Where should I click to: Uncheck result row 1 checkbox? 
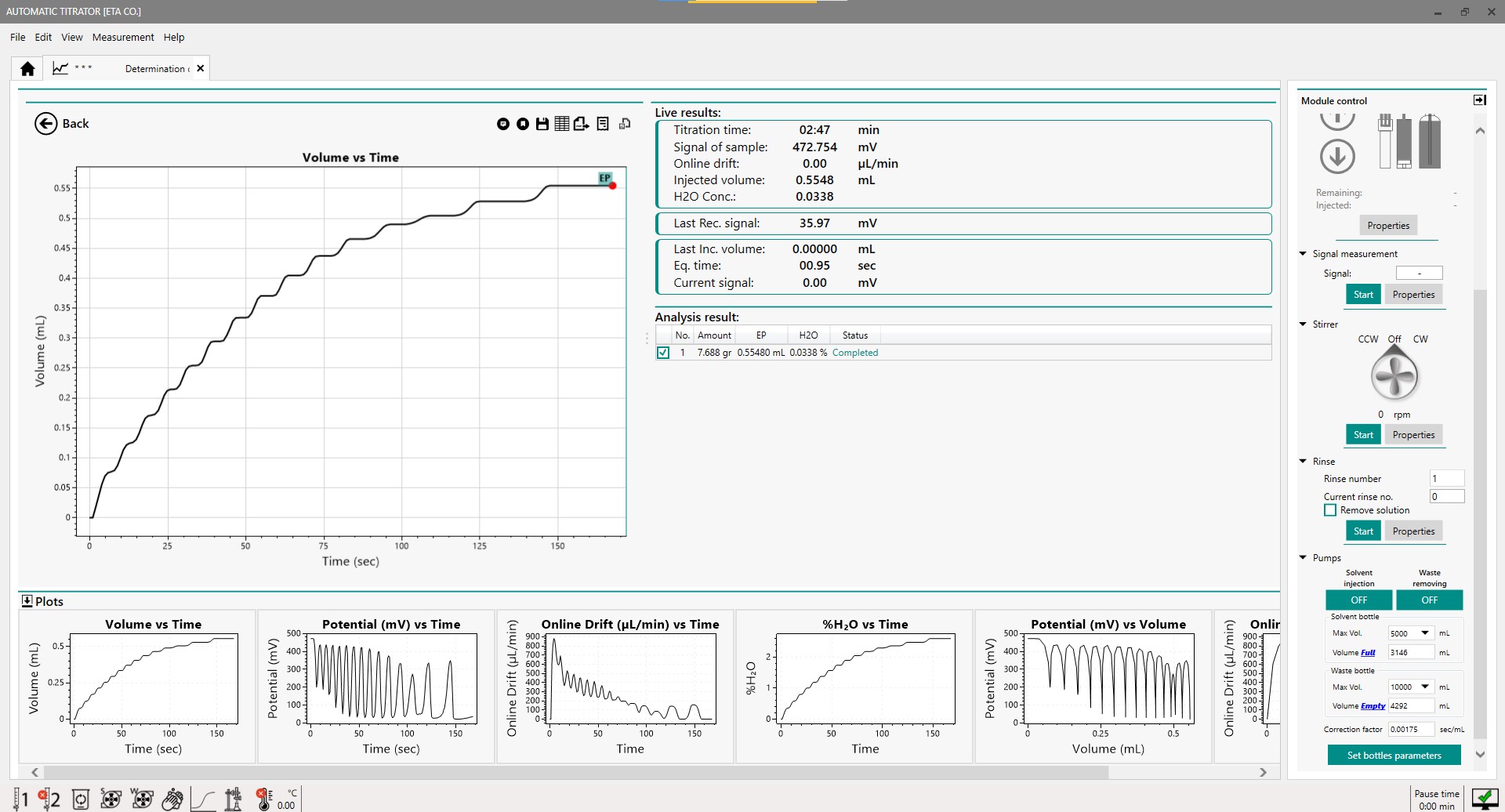[663, 353]
